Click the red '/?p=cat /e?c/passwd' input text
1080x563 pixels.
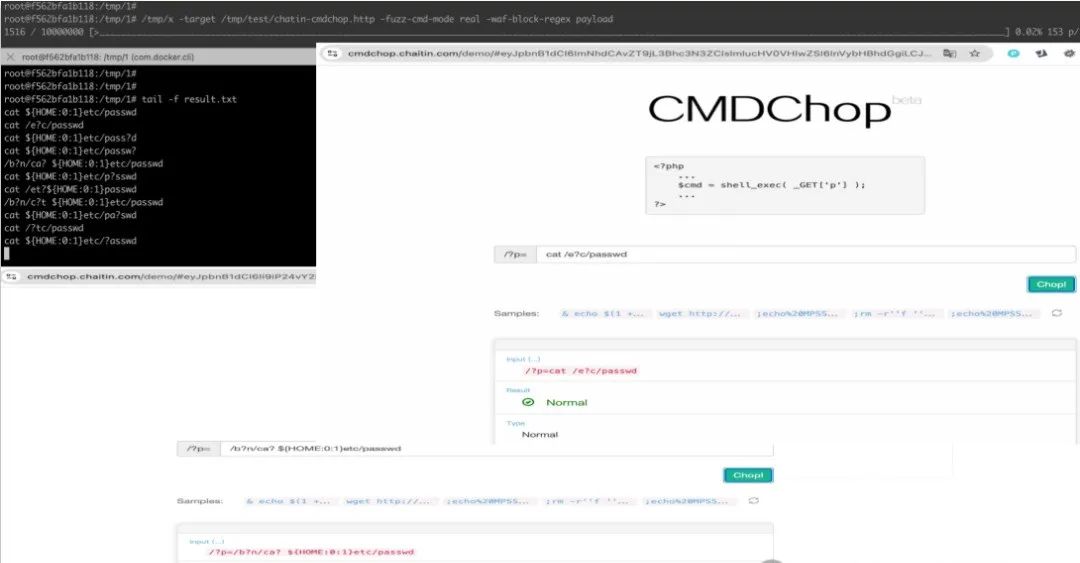pyautogui.click(x=581, y=371)
